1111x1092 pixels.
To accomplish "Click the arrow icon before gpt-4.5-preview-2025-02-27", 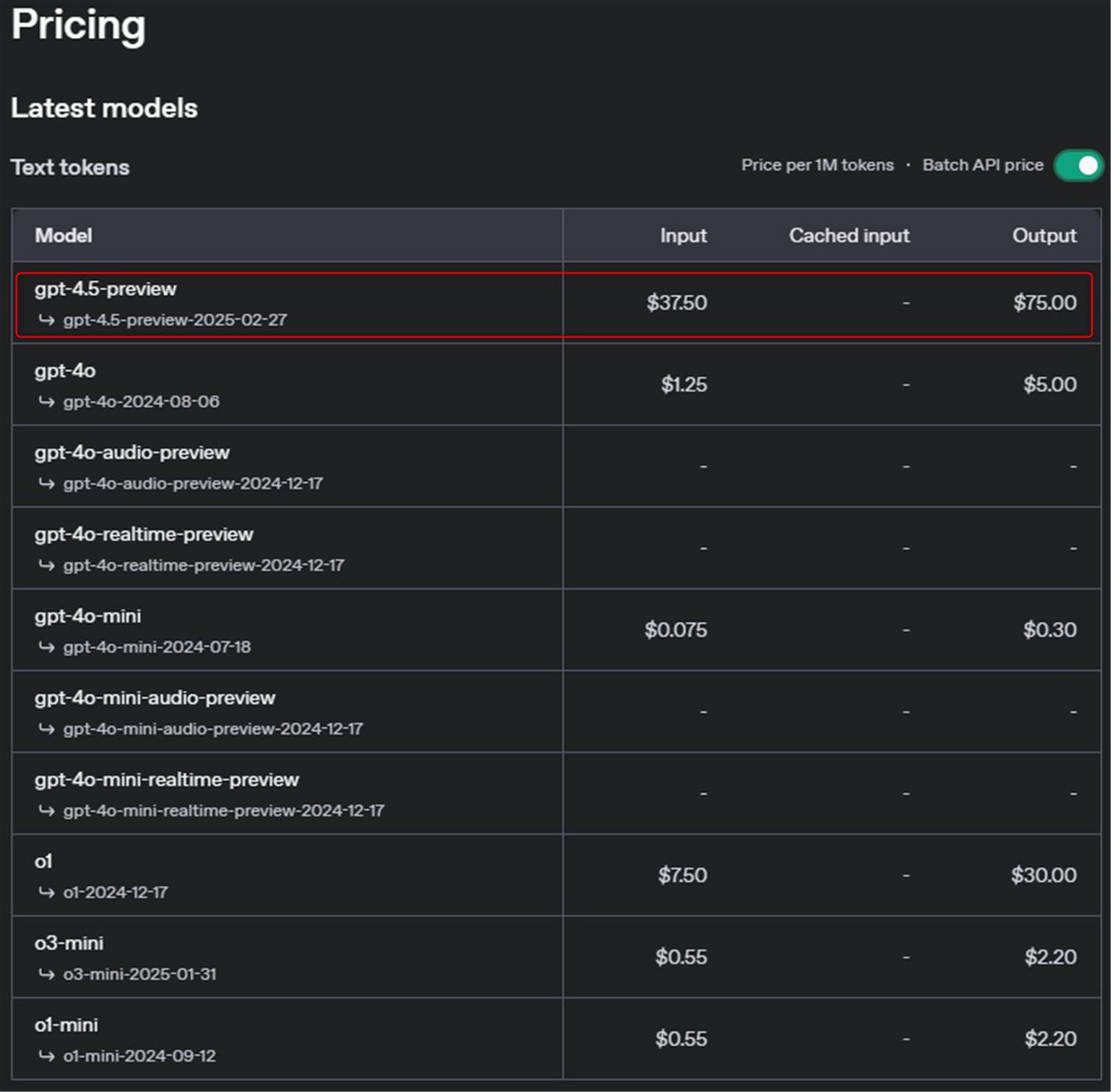I will coord(46,320).
